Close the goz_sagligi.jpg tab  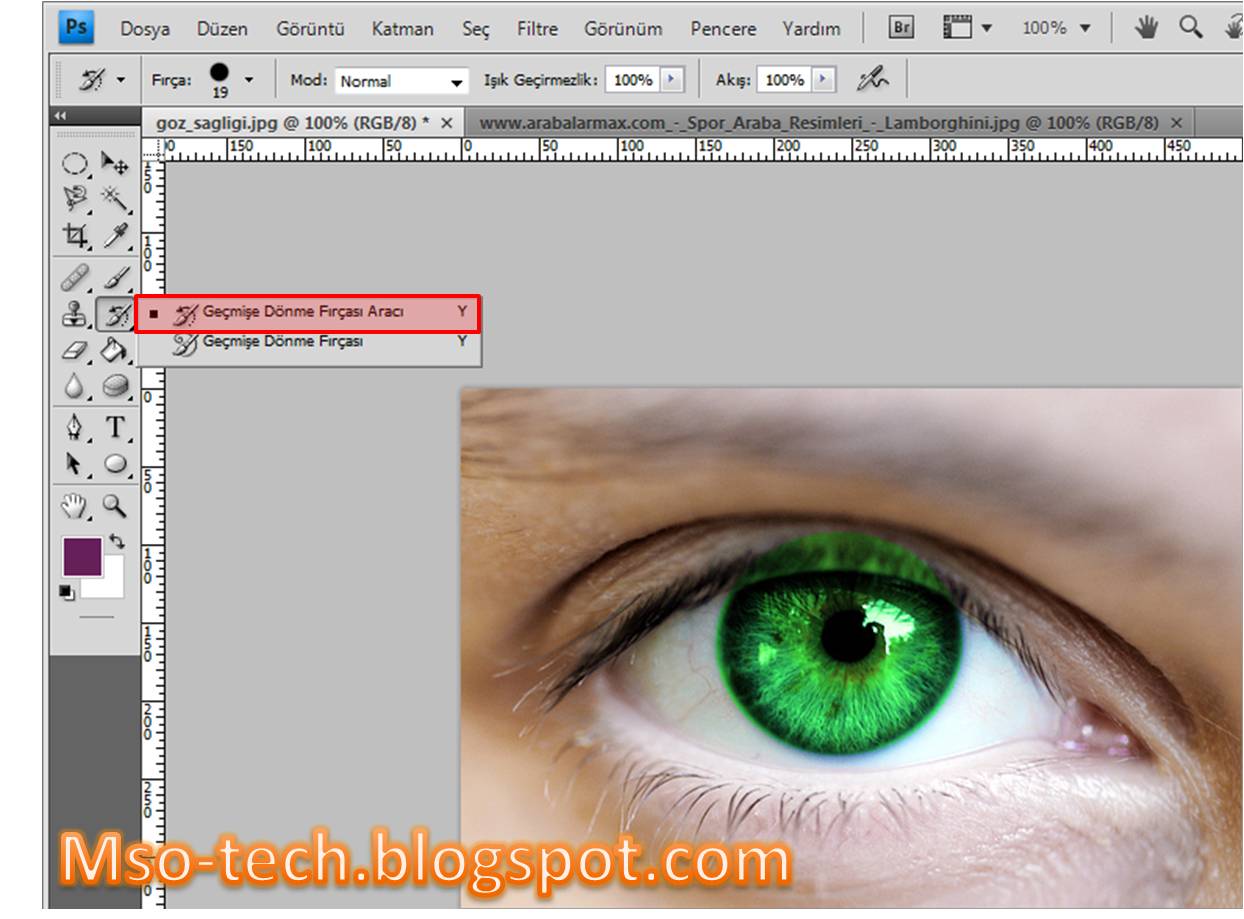coord(447,122)
